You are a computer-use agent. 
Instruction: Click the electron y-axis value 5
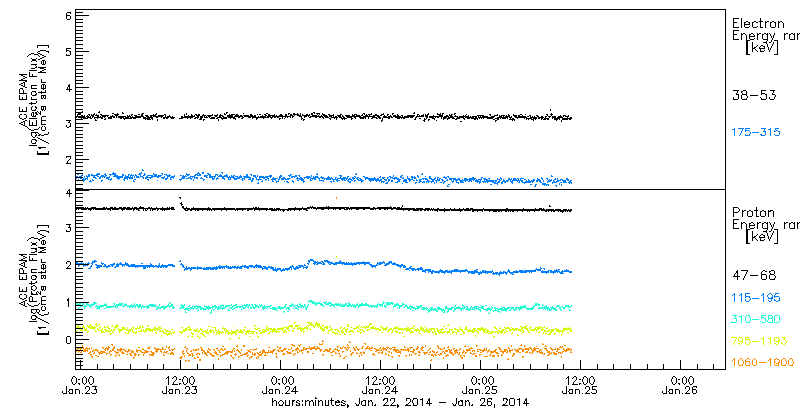(x=66, y=52)
